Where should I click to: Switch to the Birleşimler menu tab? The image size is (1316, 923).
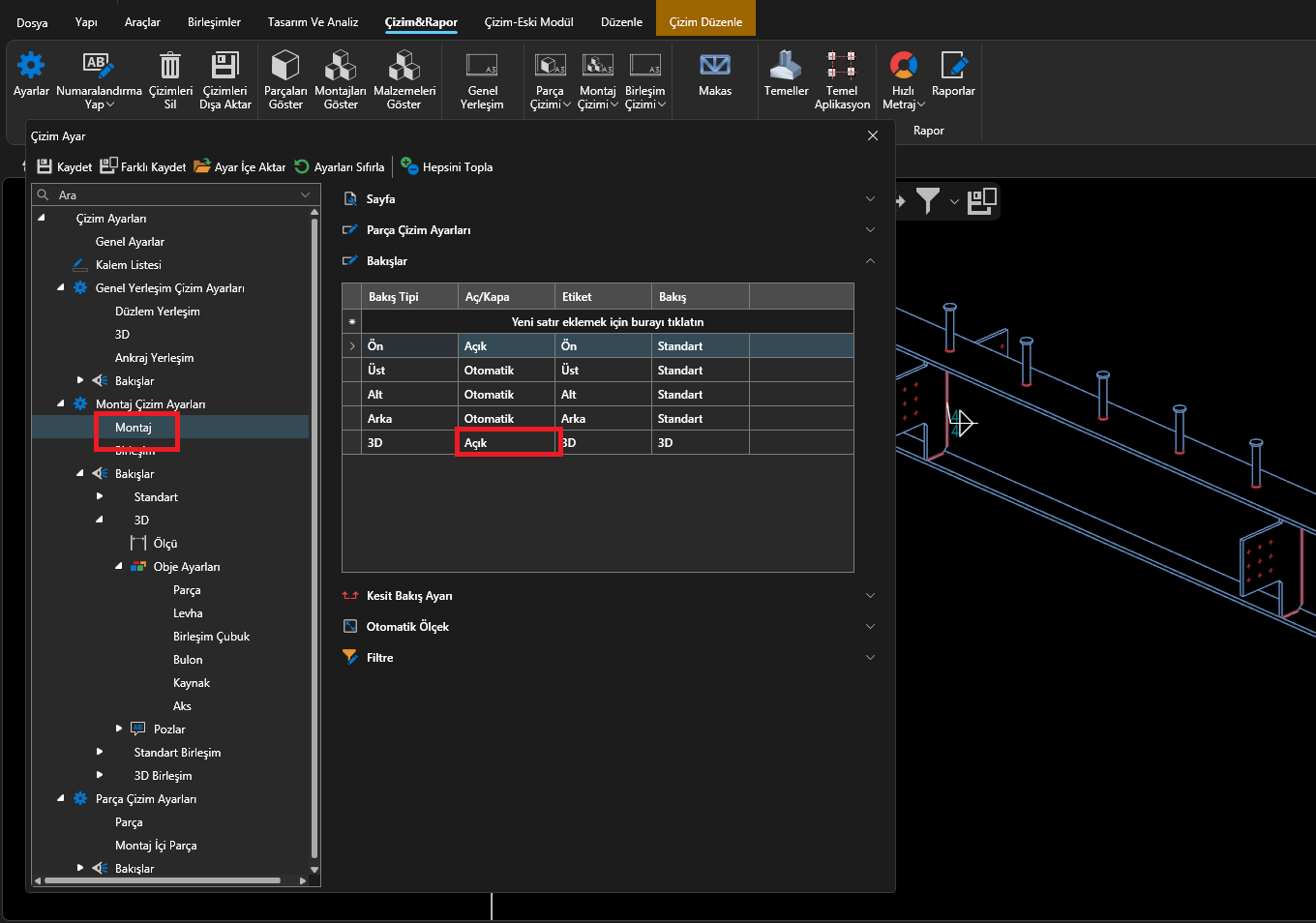click(214, 22)
